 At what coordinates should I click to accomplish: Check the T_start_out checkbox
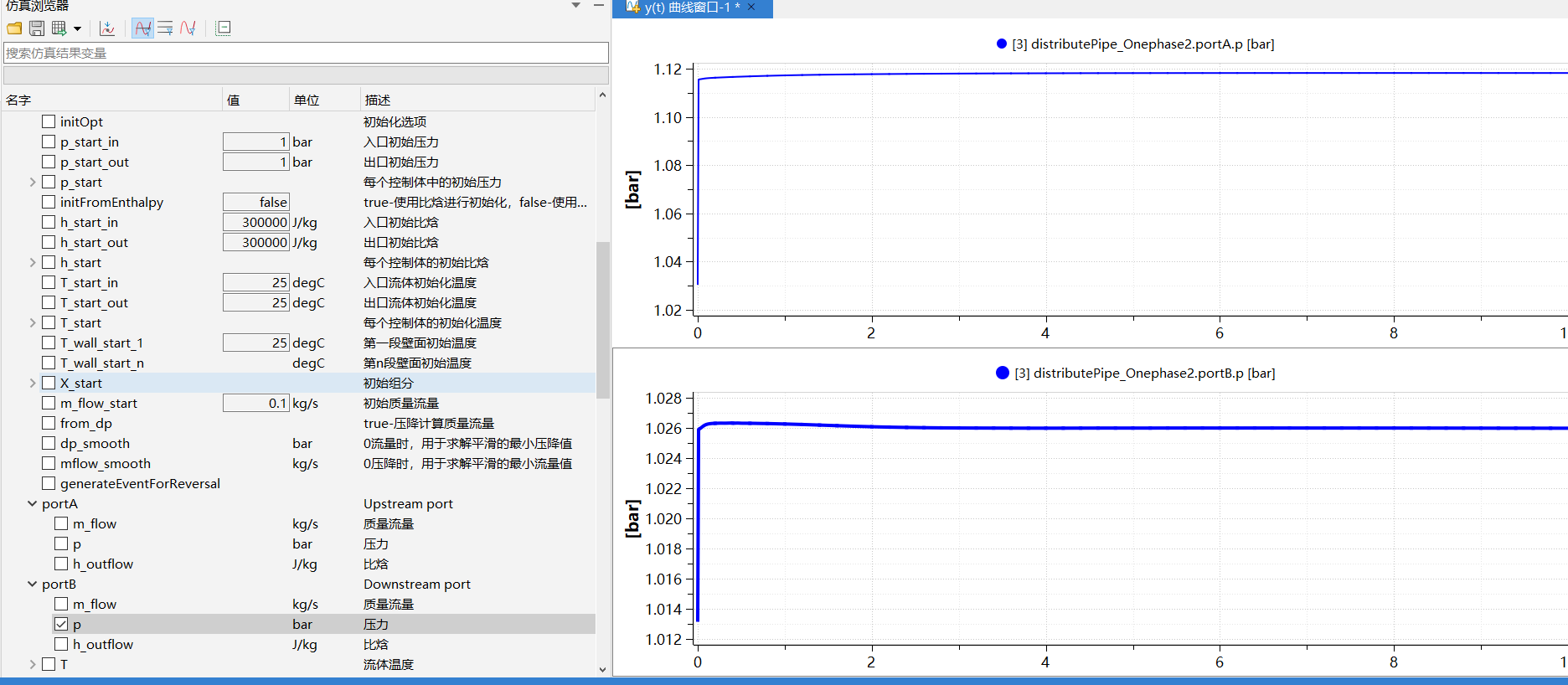pos(49,302)
